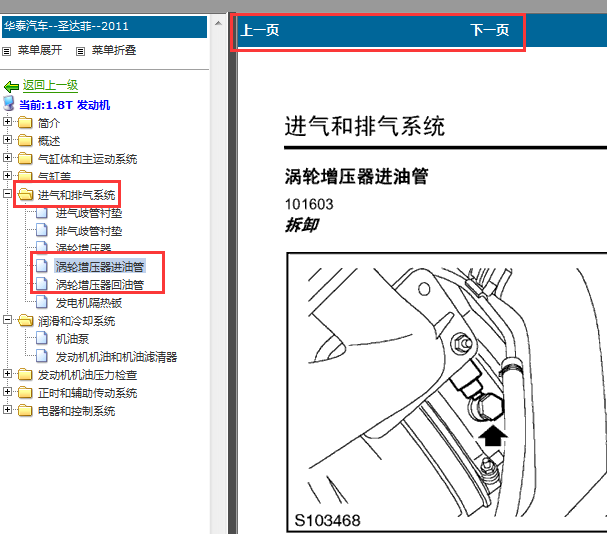Screen dimensions: 607x534
Task: Click the 进气和排气系统 page title
Action: click(365, 126)
